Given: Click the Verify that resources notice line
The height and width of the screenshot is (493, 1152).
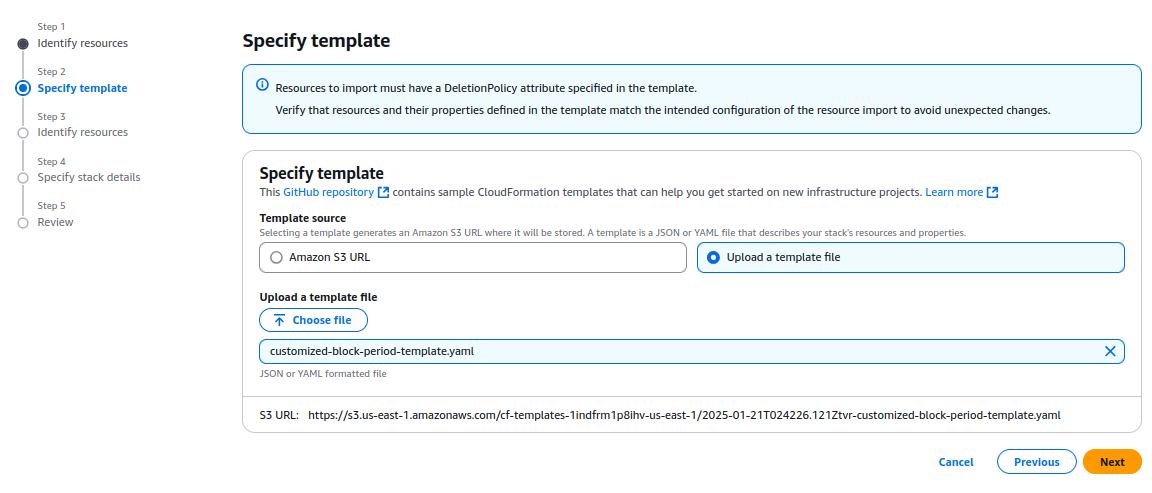Looking at the screenshot, I should coord(663,110).
